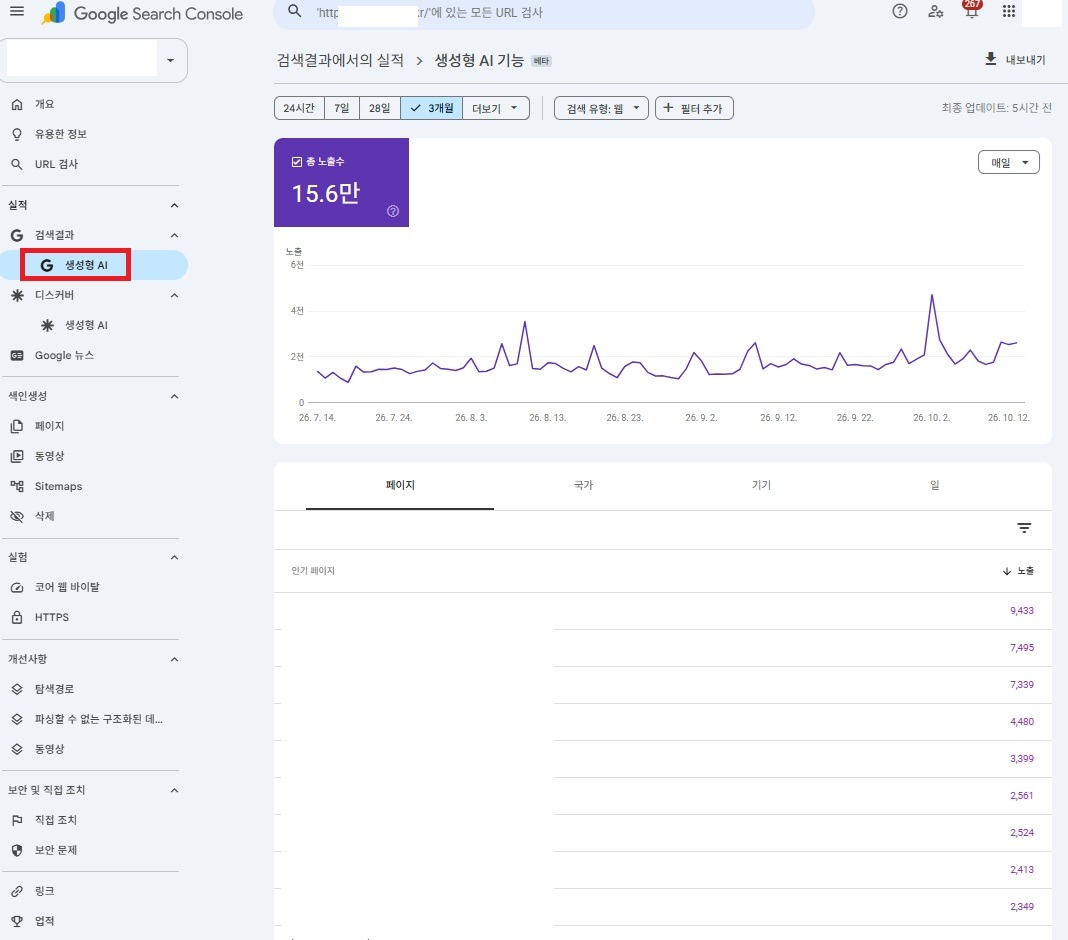Click help icon on total impressions card
Image resolution: width=1068 pixels, height=940 pixels.
pos(393,211)
